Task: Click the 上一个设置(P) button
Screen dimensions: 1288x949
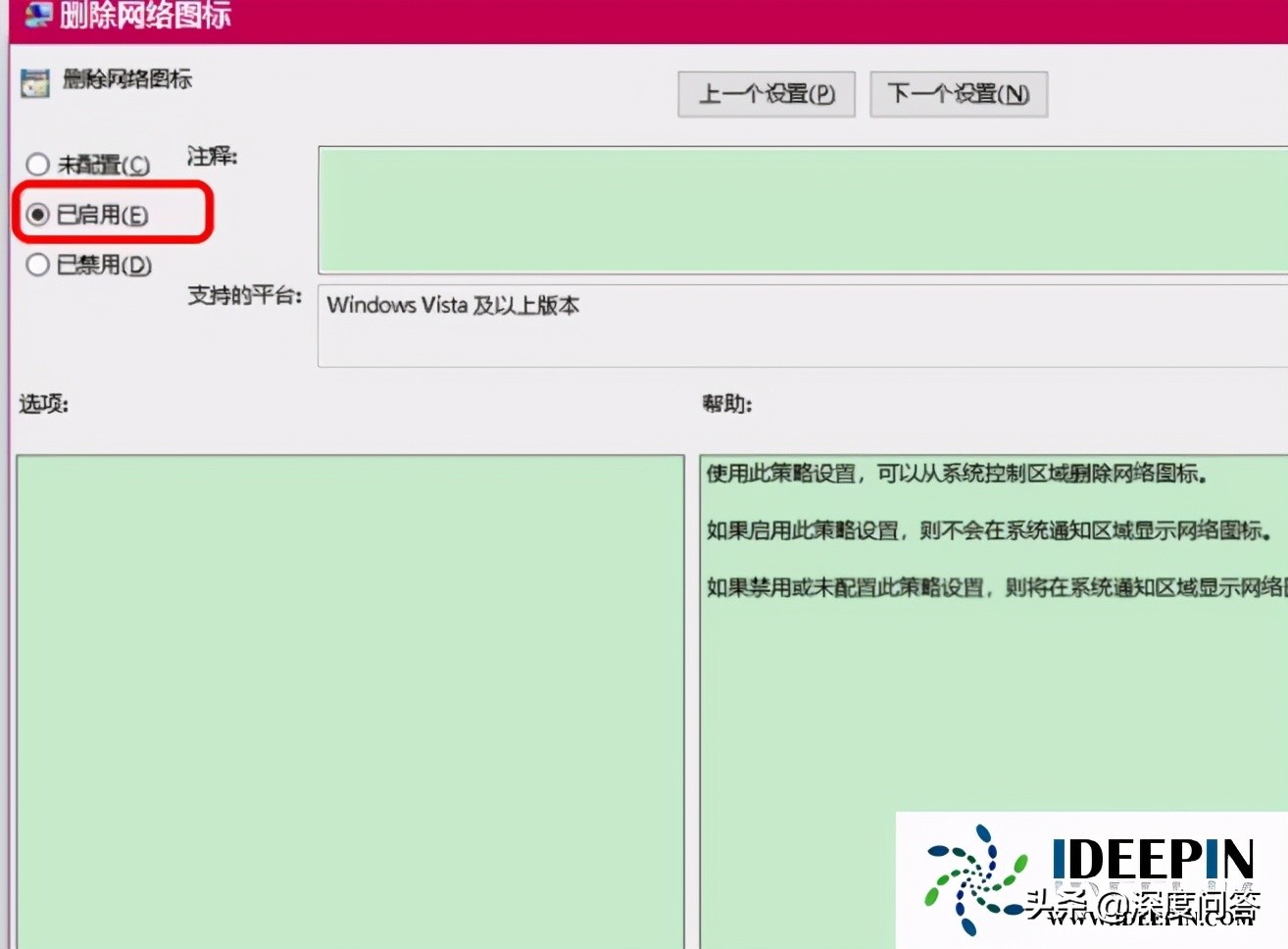Action: (766, 93)
